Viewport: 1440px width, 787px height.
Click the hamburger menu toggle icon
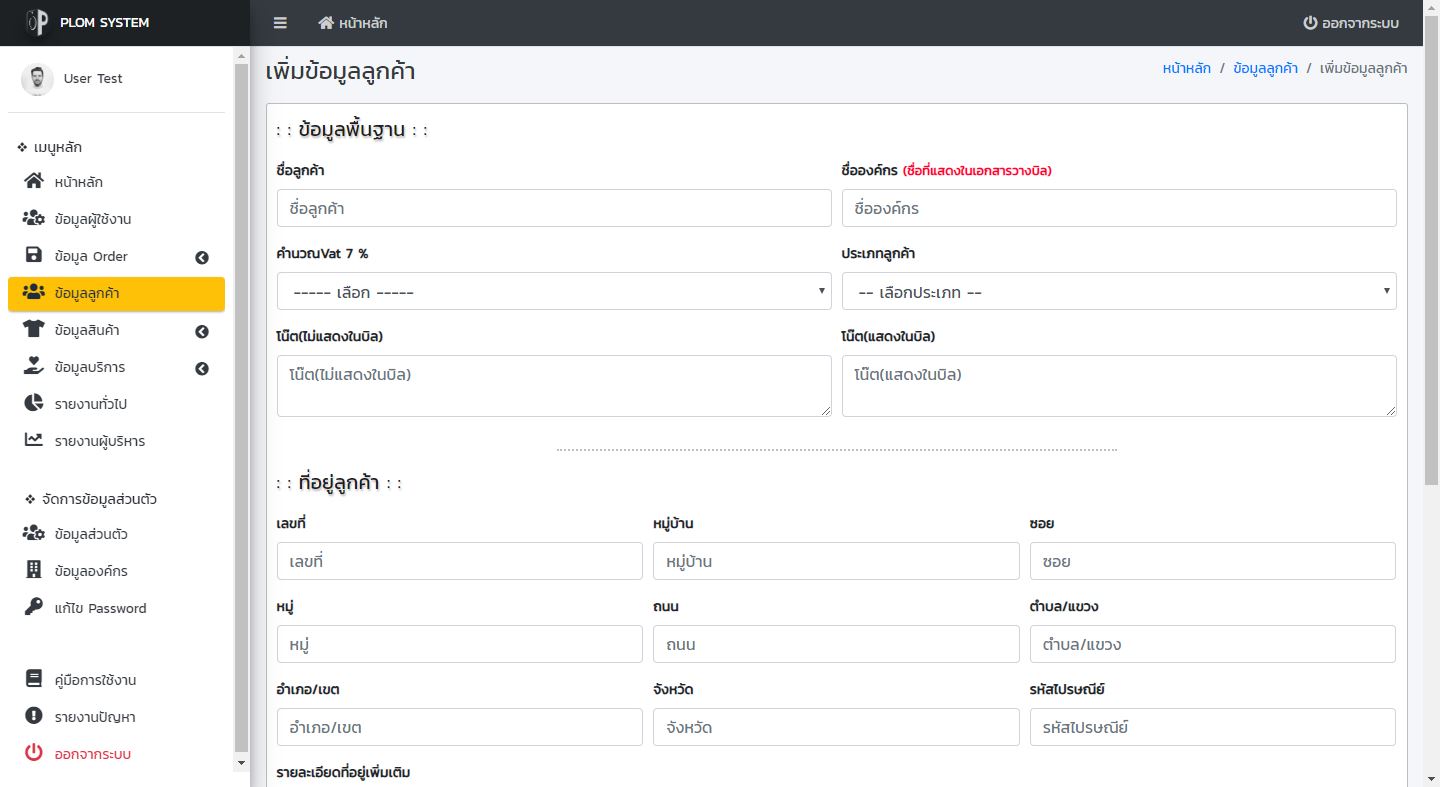click(x=280, y=23)
